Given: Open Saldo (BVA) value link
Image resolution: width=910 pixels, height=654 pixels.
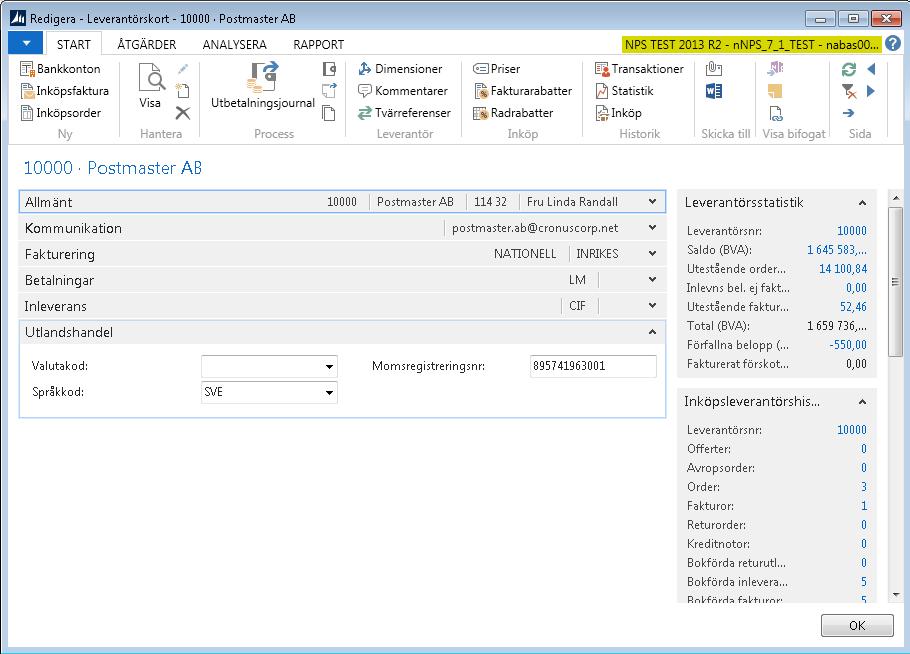Looking at the screenshot, I should pyautogui.click(x=836, y=250).
